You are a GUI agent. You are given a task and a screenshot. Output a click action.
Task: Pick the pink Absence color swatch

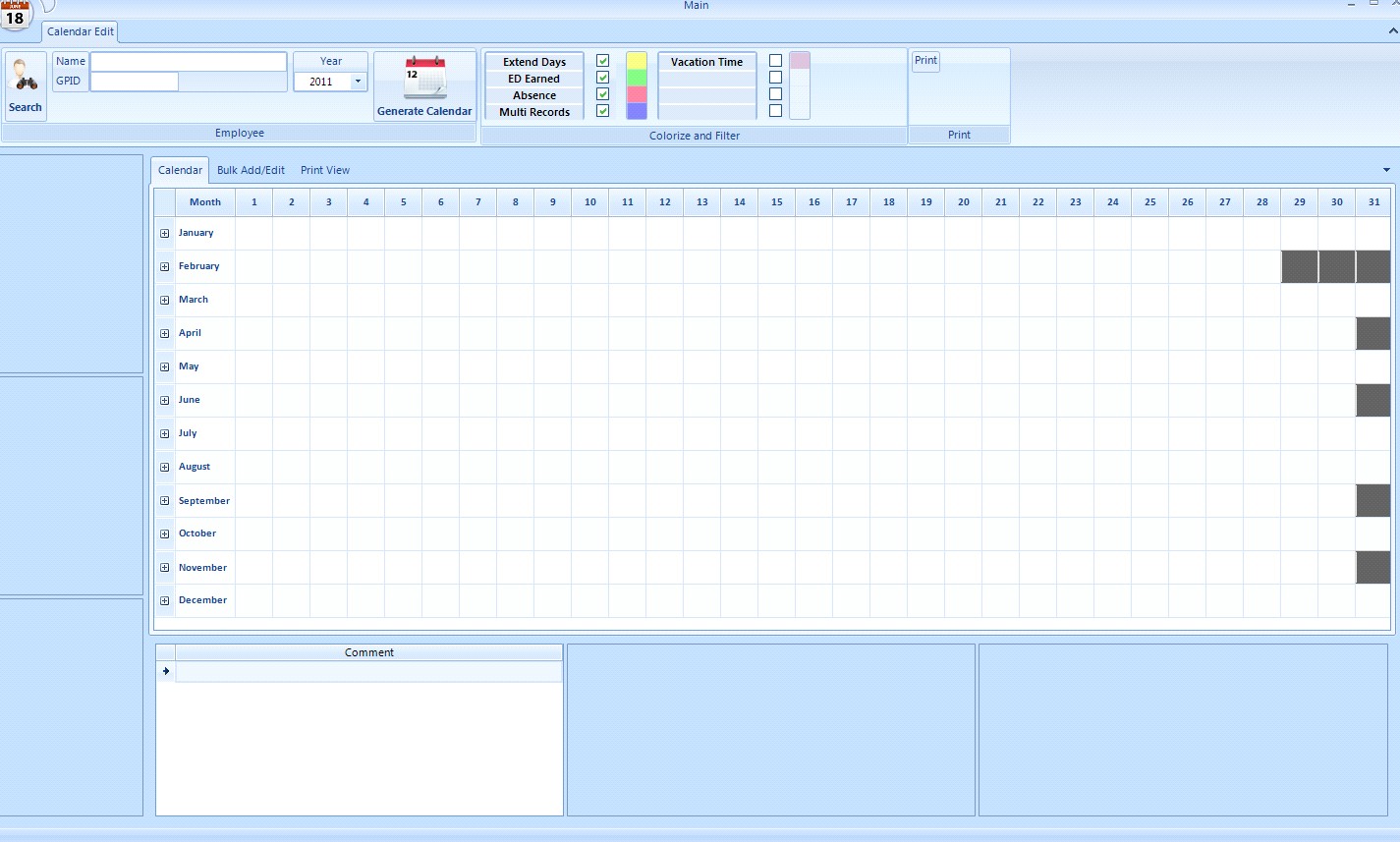(637, 94)
